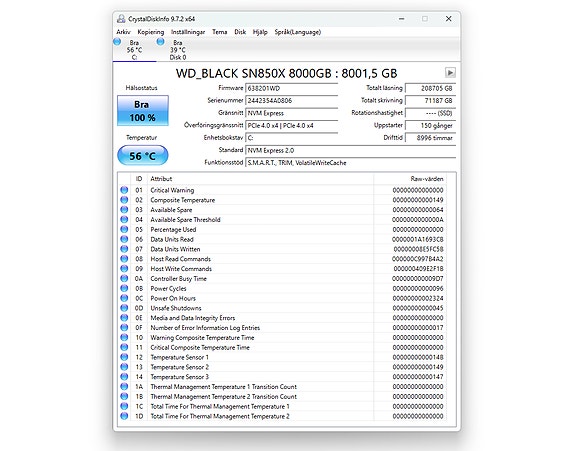Click the status icon for Temperature Sensor 3
Viewport: 575px width, 451px height.
tap(124, 377)
